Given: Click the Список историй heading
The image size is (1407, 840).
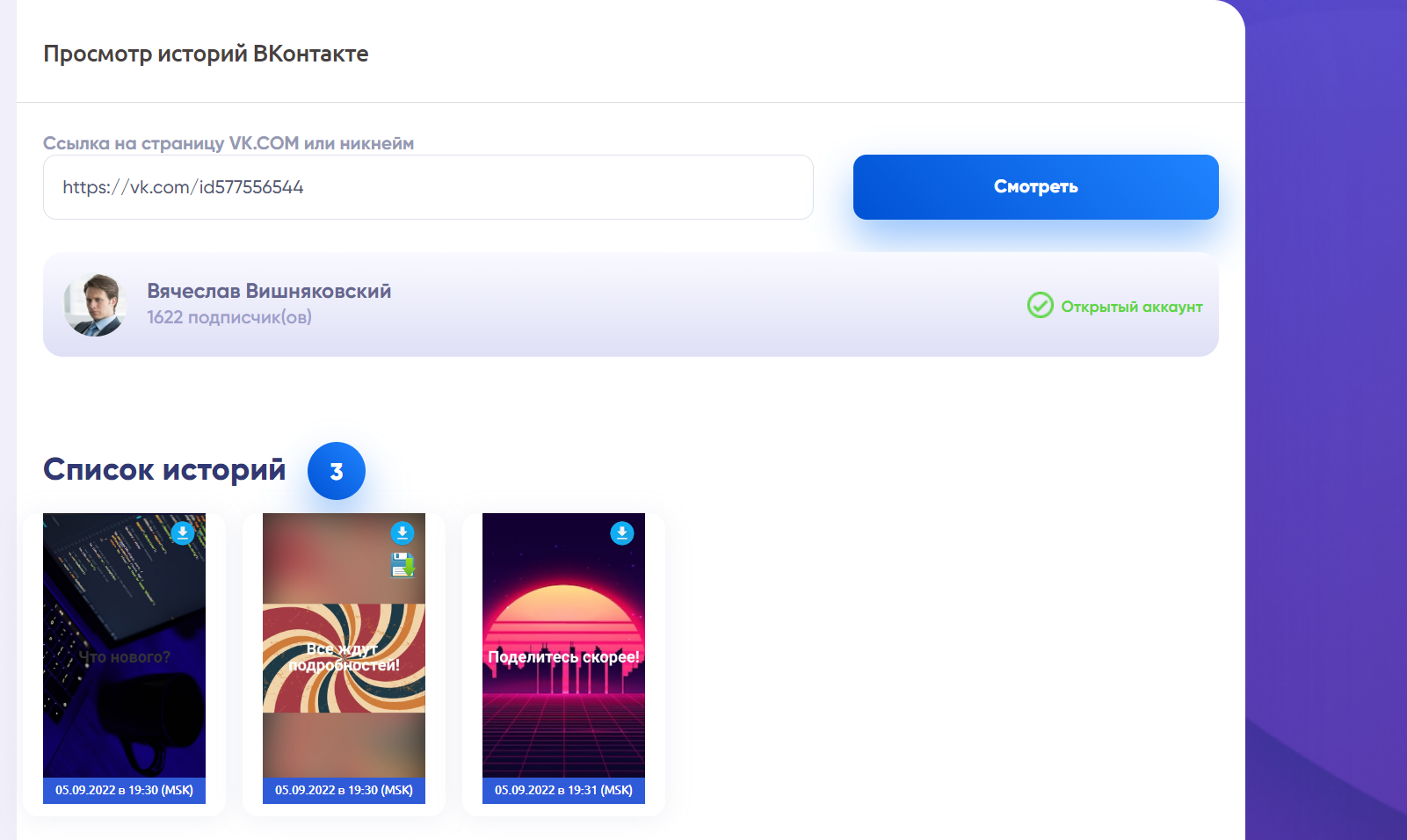Looking at the screenshot, I should point(164,469).
